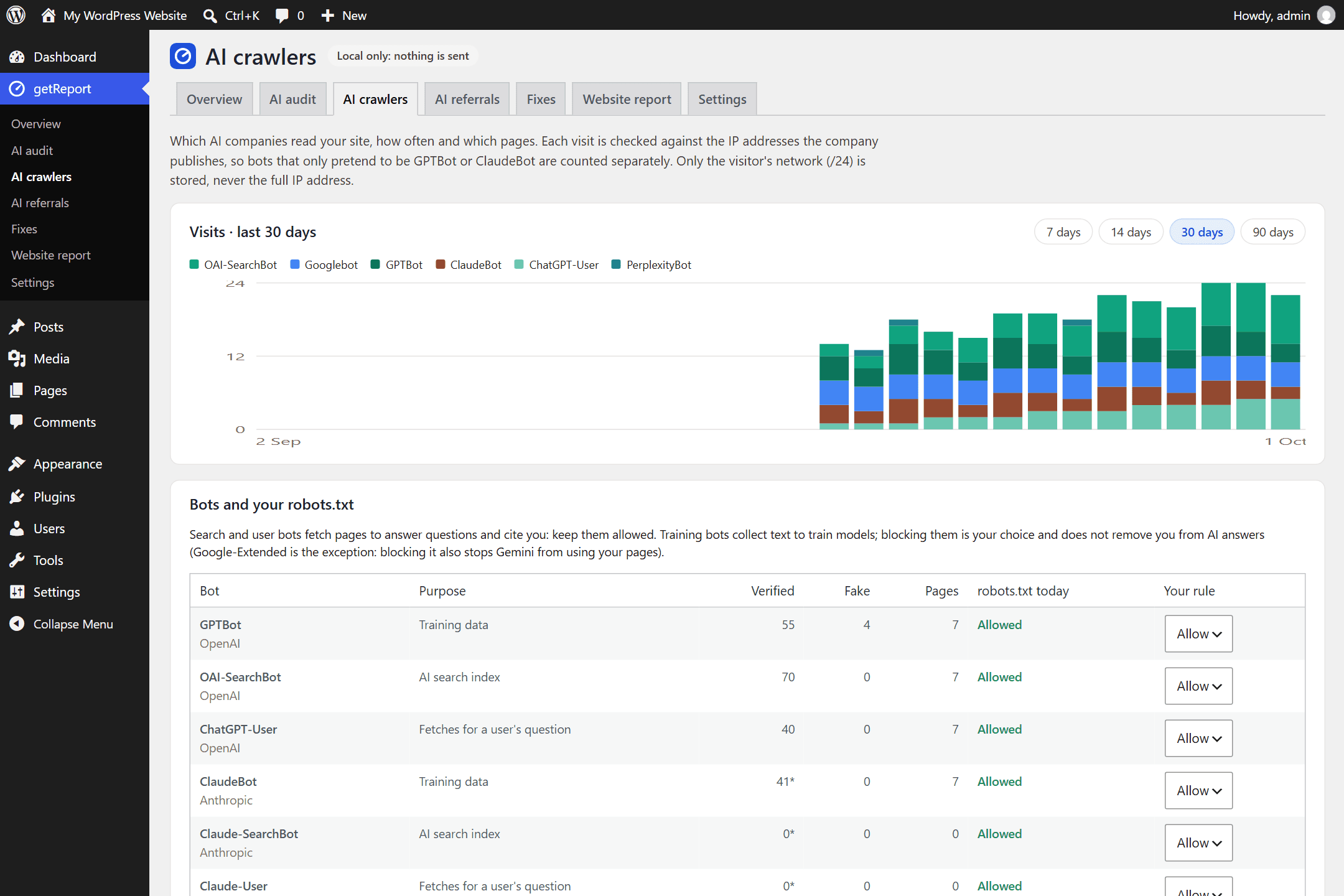Open the ChatGPT-User rule dropdown
This screenshot has height=896, width=1344.
pyautogui.click(x=1198, y=739)
